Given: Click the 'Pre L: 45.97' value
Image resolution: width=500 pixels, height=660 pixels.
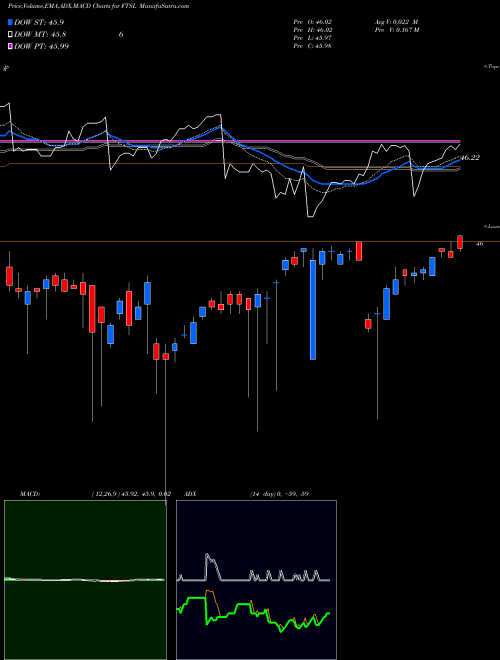Looking at the screenshot, I should click(313, 38).
